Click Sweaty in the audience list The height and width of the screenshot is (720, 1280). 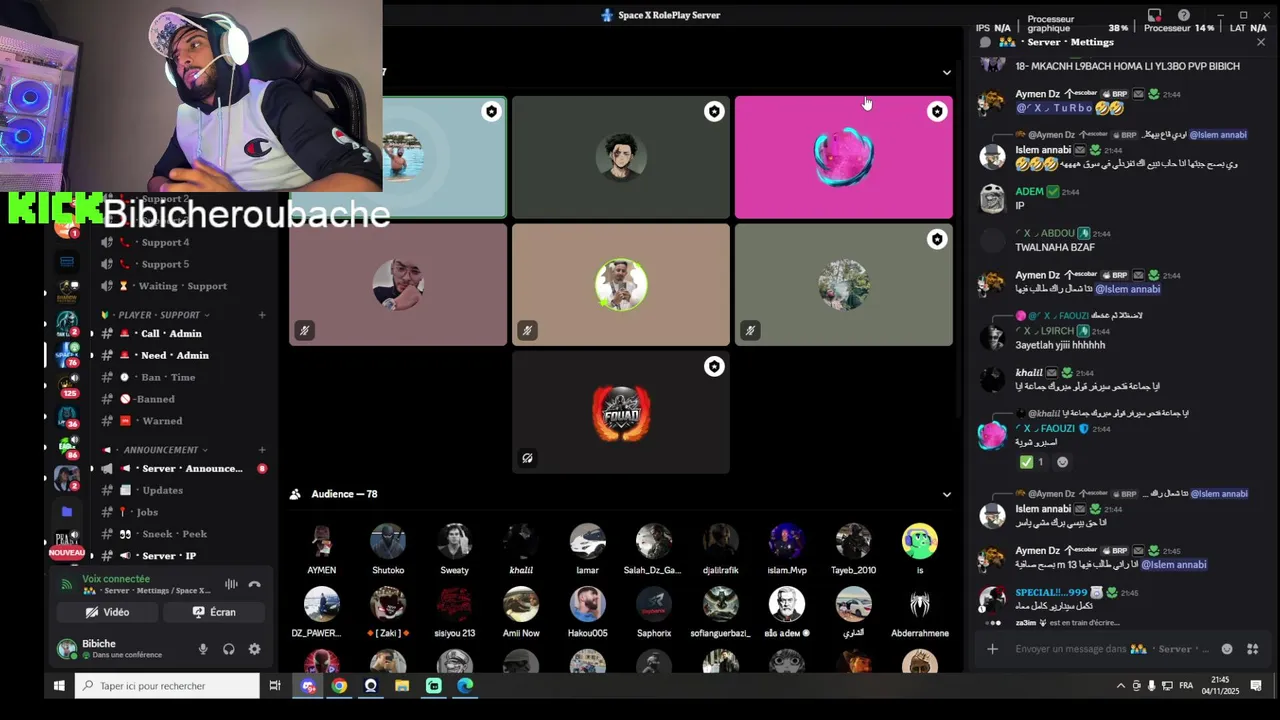(454, 550)
